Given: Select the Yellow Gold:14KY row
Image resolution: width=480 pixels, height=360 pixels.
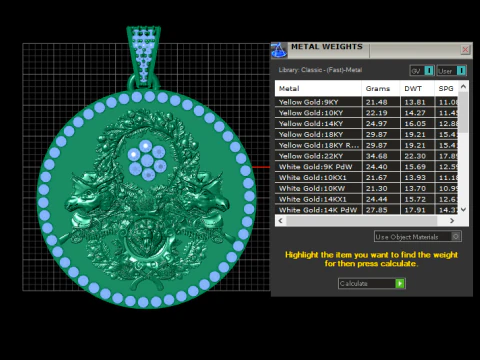Looking at the screenshot, I should [366, 124].
